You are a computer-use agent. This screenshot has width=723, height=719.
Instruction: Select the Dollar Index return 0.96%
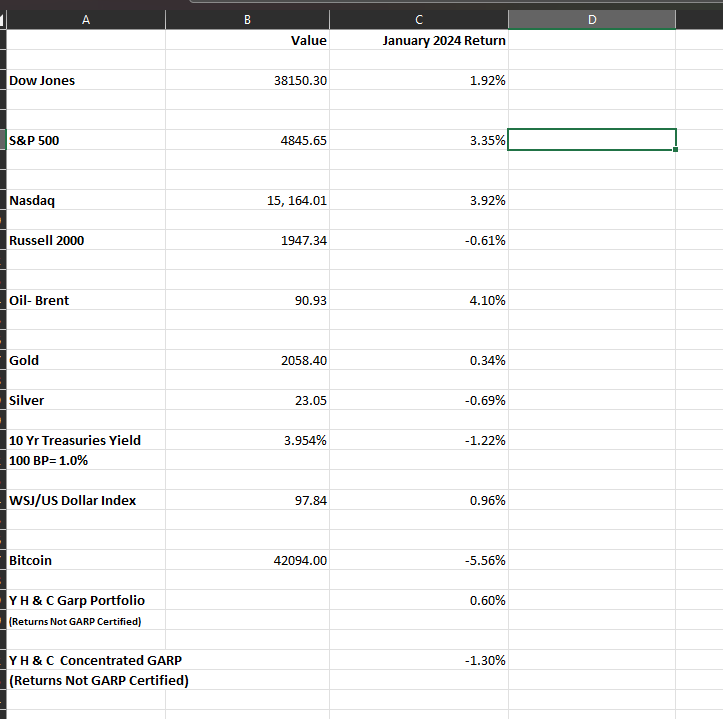coord(419,500)
